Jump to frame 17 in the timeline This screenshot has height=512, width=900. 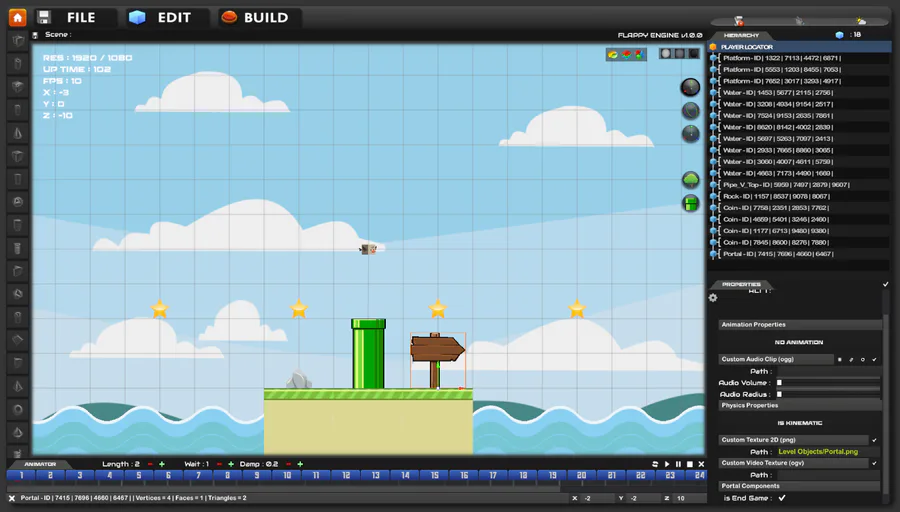coord(493,475)
